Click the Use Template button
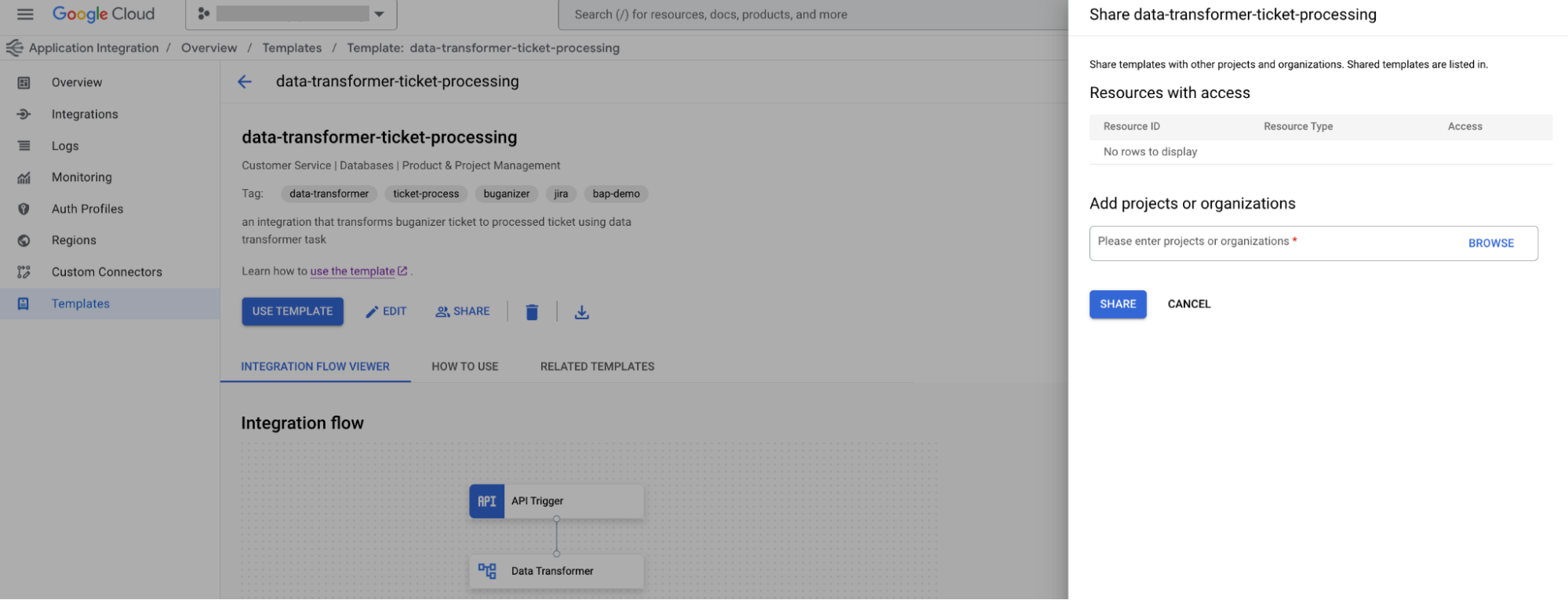This screenshot has height=600, width=1568. 293,311
